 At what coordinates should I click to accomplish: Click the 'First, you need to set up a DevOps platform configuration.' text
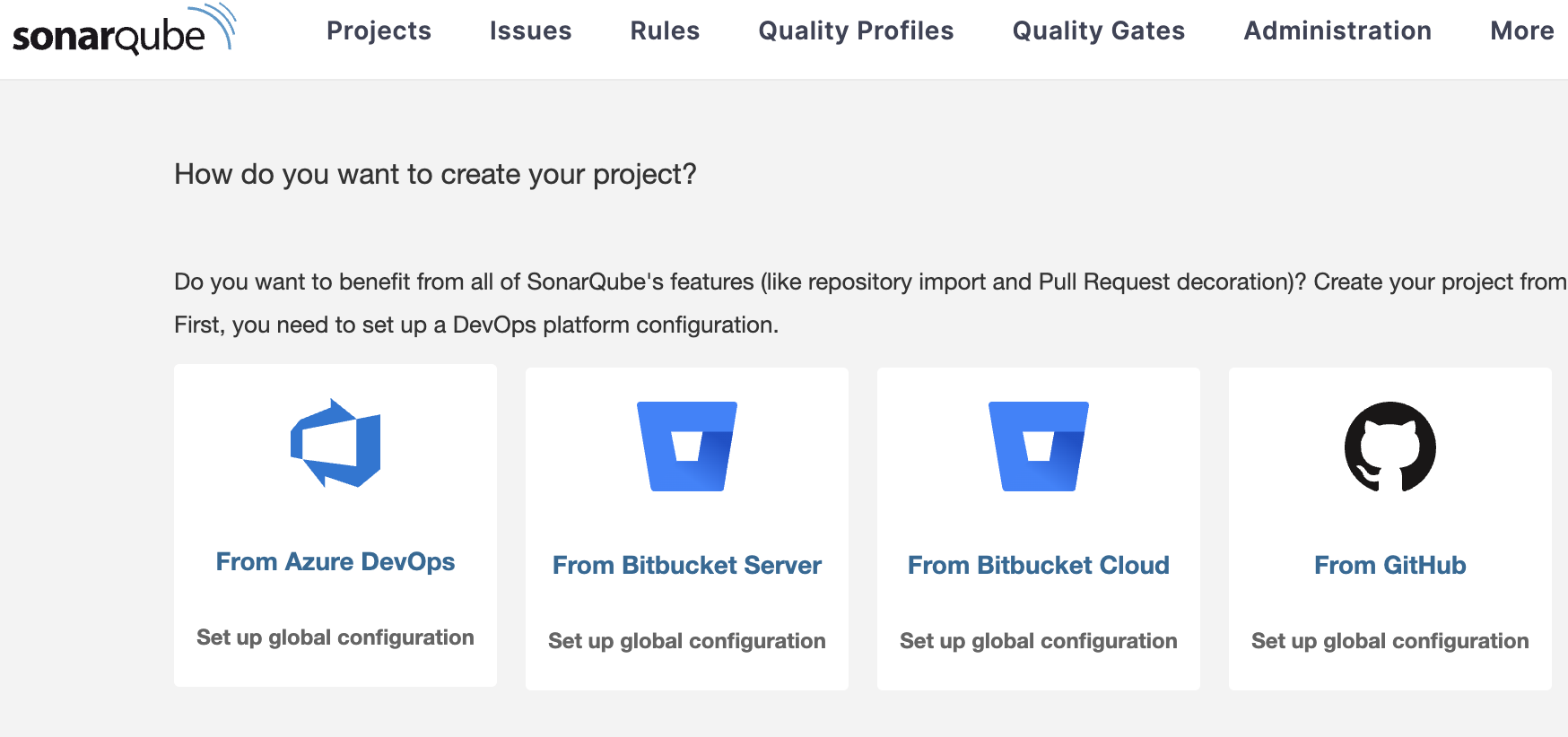click(x=476, y=325)
